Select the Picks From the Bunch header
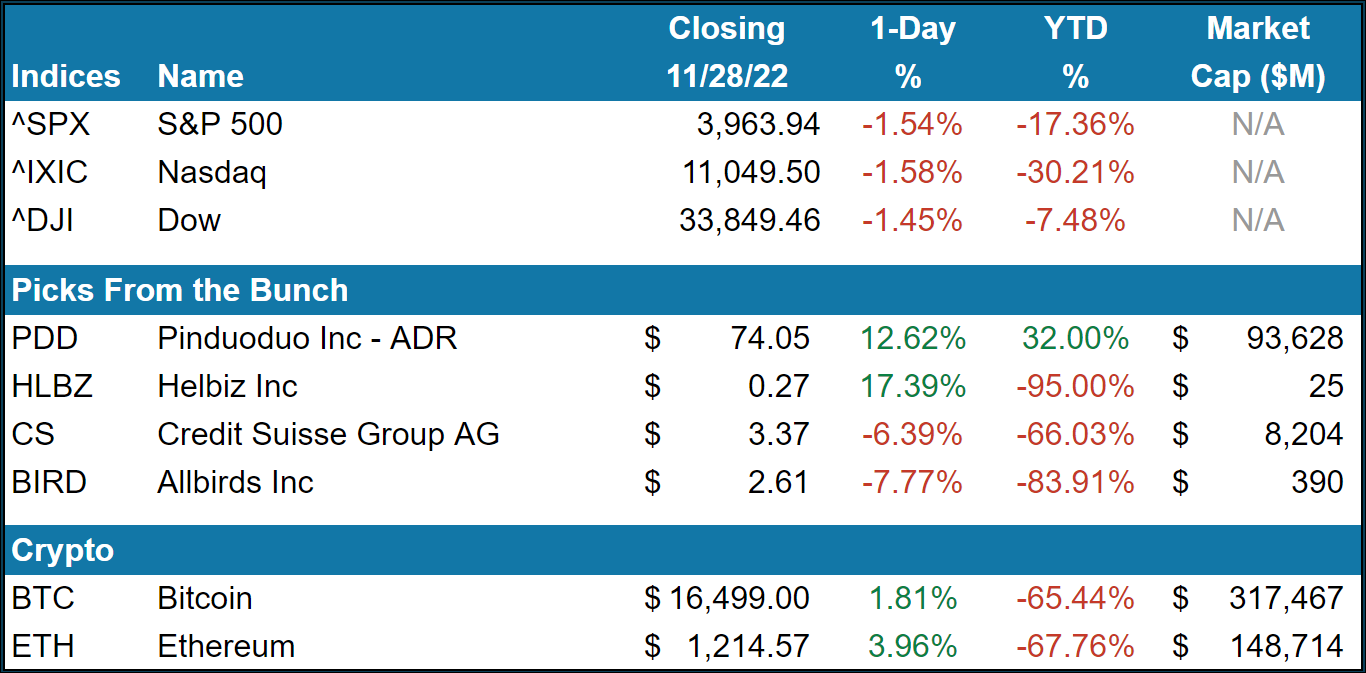This screenshot has width=1366, height=673. [180, 290]
